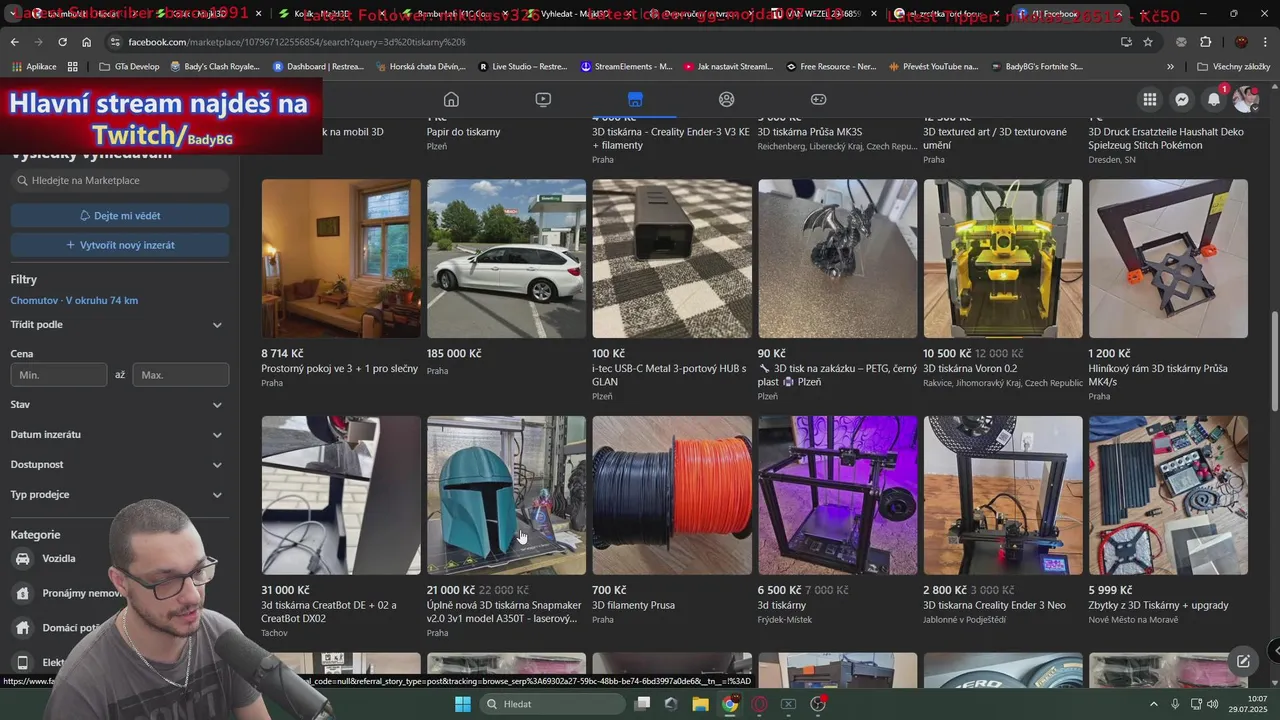Click Vytvořit nový inzerát button

(x=120, y=245)
